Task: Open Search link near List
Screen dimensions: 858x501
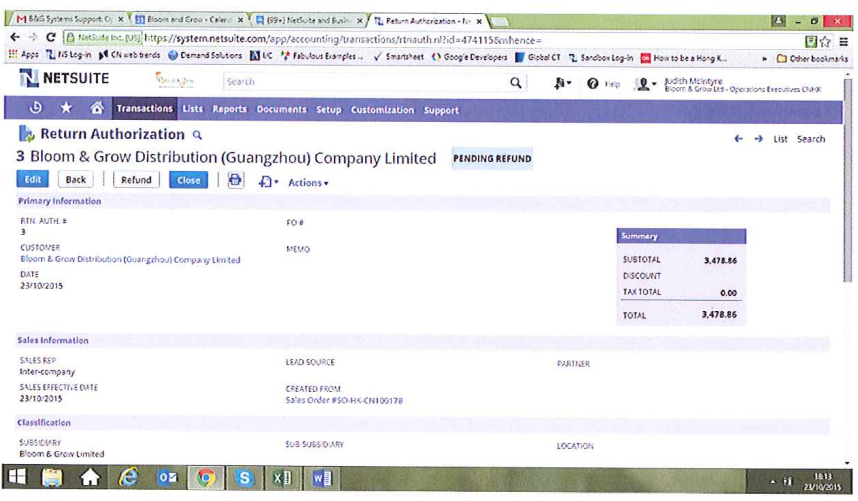Action: 811,139
